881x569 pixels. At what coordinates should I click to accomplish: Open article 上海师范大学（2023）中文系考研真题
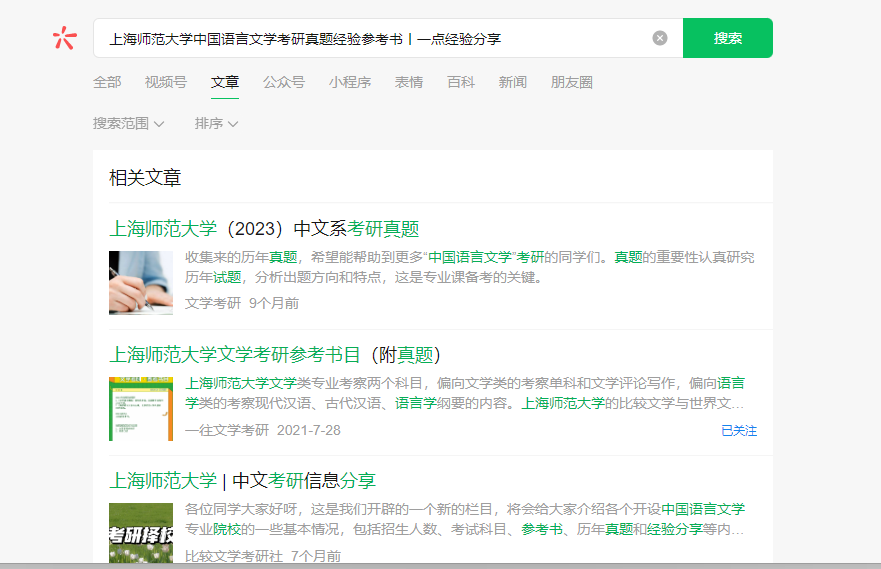(x=264, y=229)
